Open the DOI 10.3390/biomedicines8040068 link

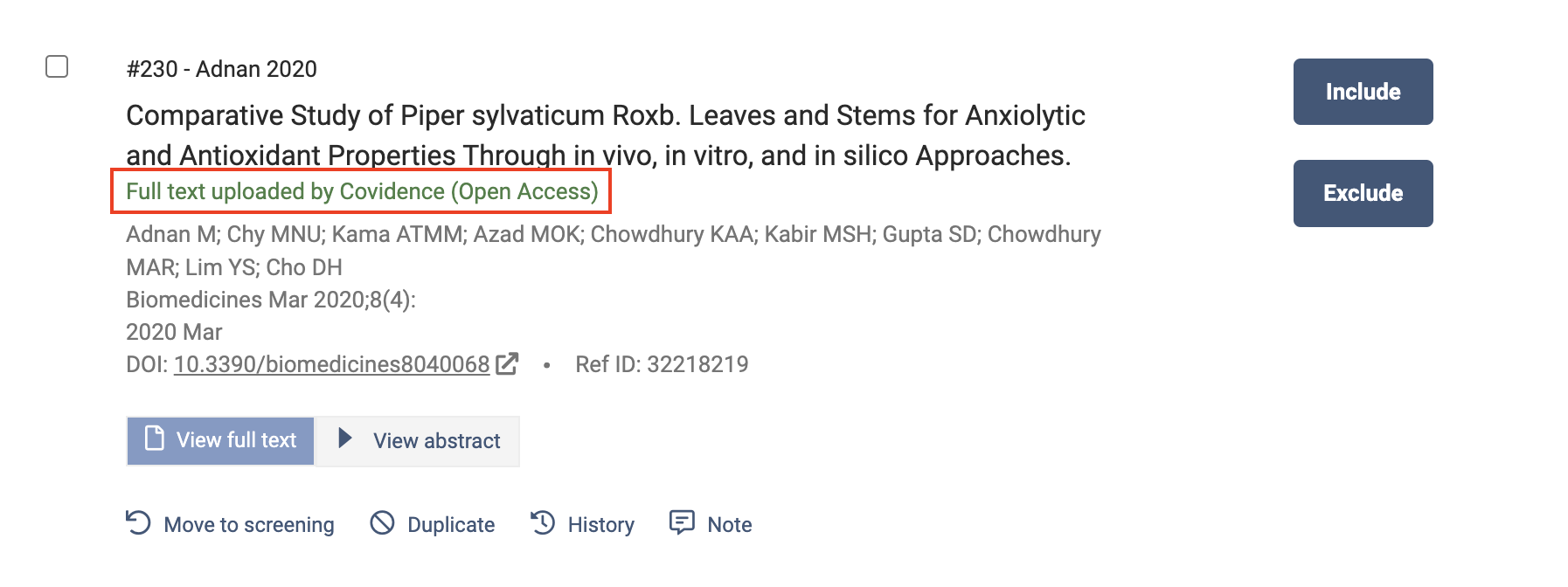click(x=331, y=364)
